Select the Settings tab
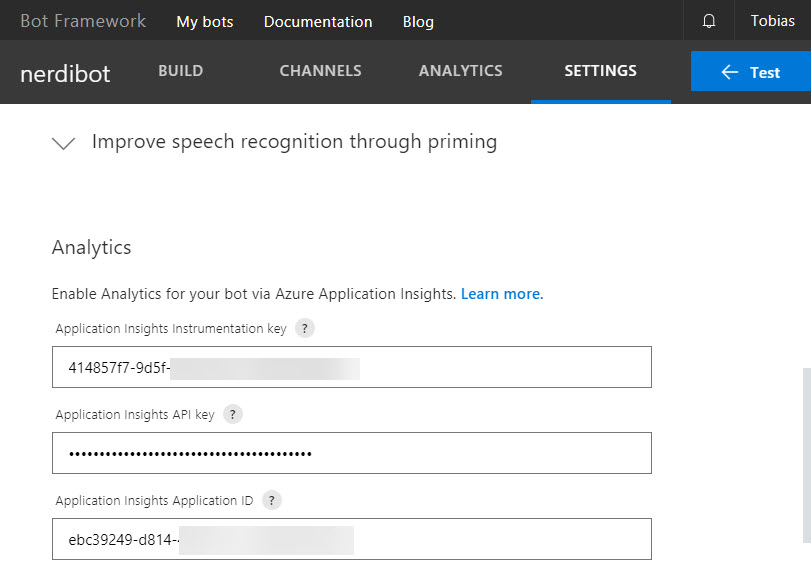811x583 pixels. tap(600, 71)
